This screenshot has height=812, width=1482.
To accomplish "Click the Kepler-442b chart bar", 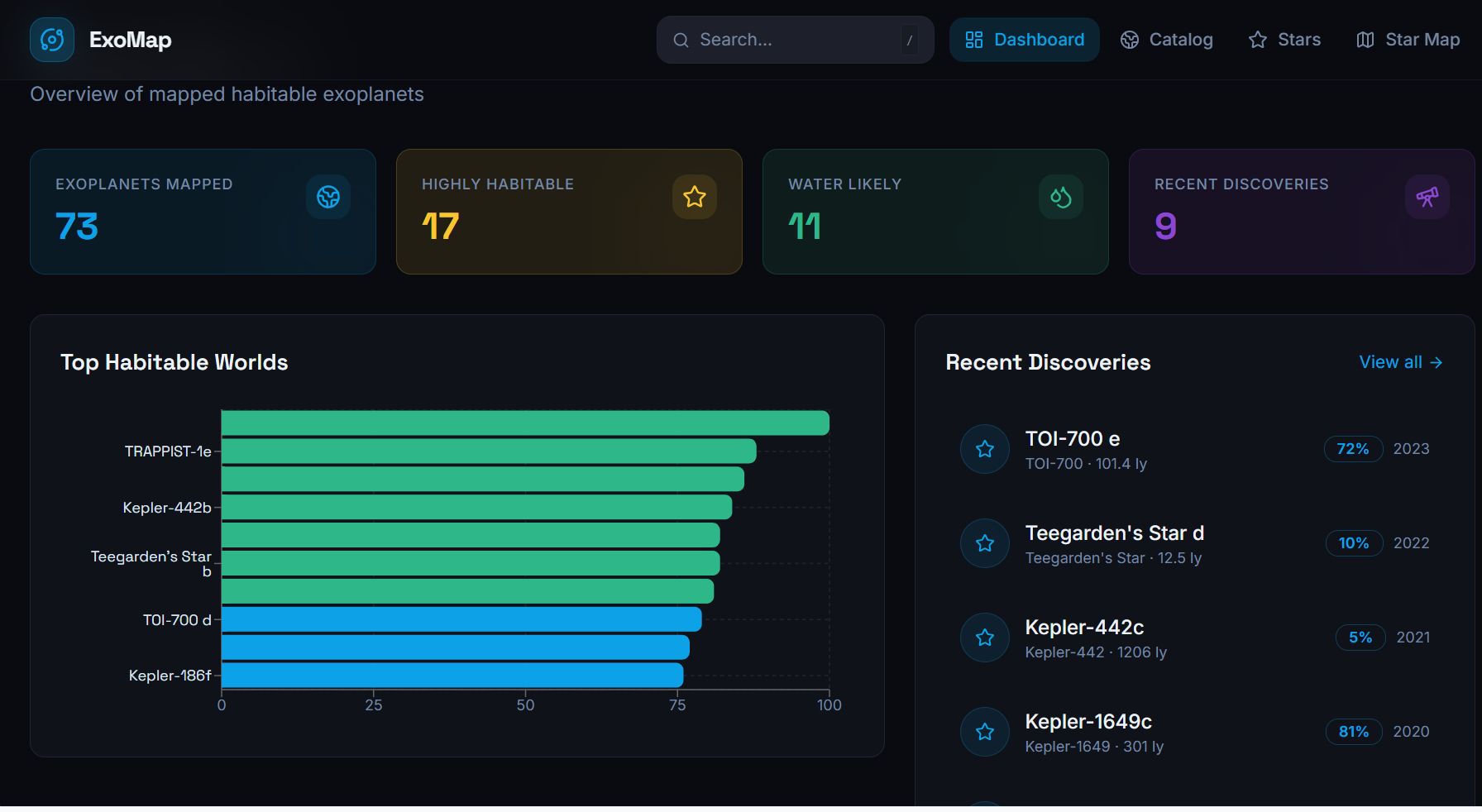I will 476,507.
